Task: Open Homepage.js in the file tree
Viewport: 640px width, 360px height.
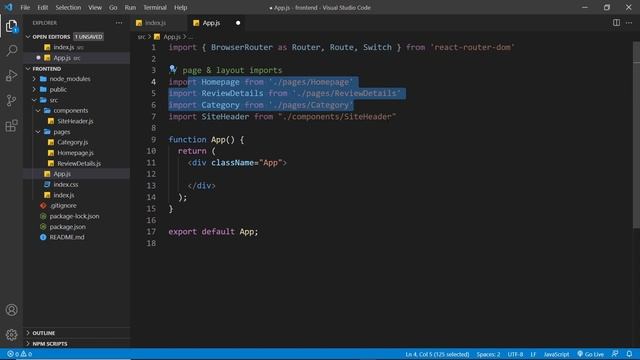Action: tap(77, 153)
